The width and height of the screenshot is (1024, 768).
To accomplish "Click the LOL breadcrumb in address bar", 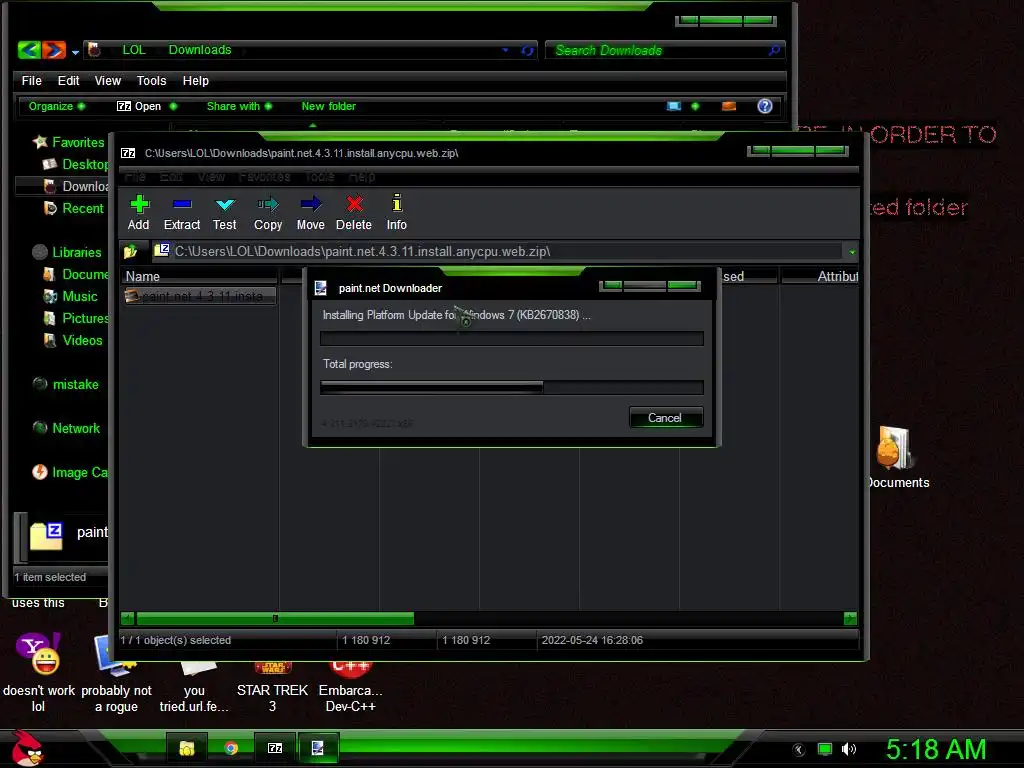I will tap(134, 50).
